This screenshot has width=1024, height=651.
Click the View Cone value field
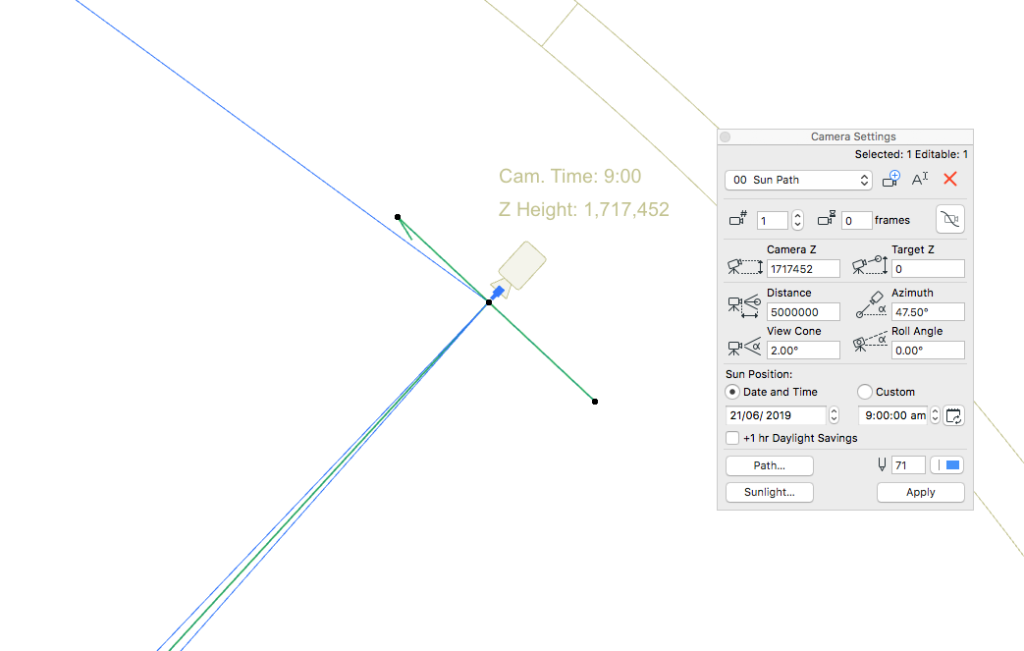[x=803, y=351]
